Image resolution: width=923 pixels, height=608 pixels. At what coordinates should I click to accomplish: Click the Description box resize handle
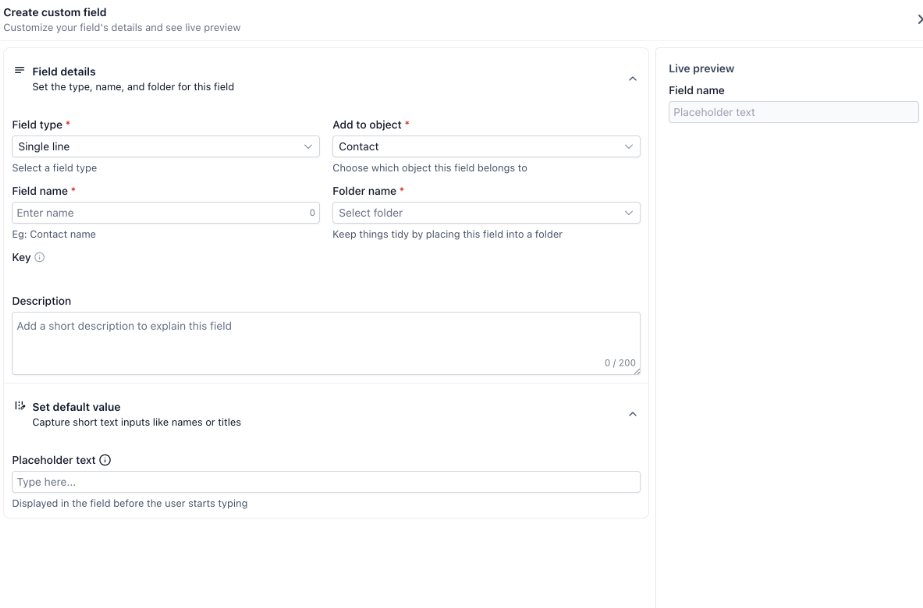(636, 371)
